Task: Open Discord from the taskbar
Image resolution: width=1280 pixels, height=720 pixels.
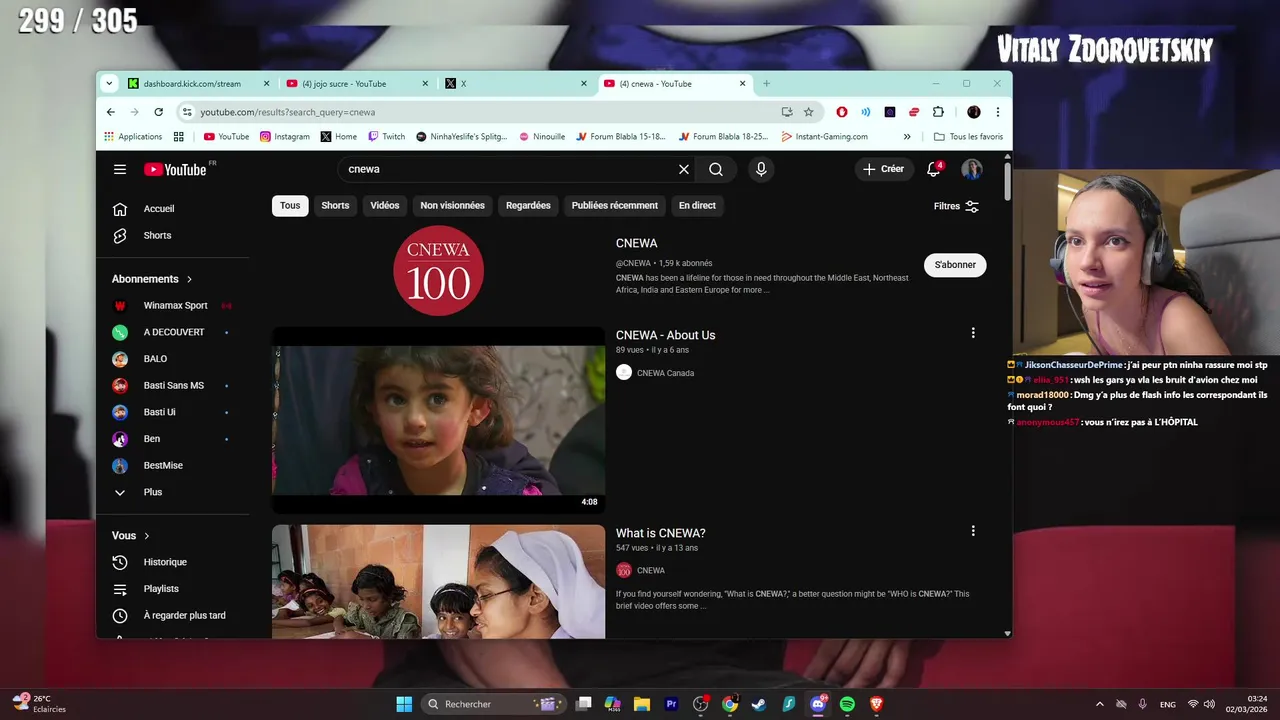Action: [818, 704]
